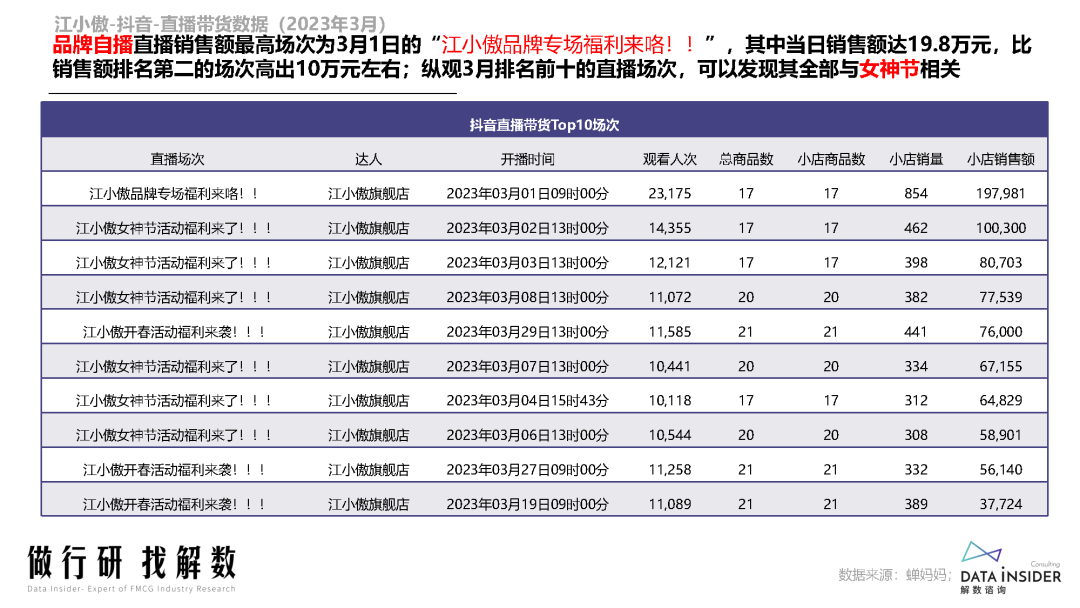This screenshot has width=1080, height=608.
Task: Click sales value 58,901
Action: point(1001,435)
